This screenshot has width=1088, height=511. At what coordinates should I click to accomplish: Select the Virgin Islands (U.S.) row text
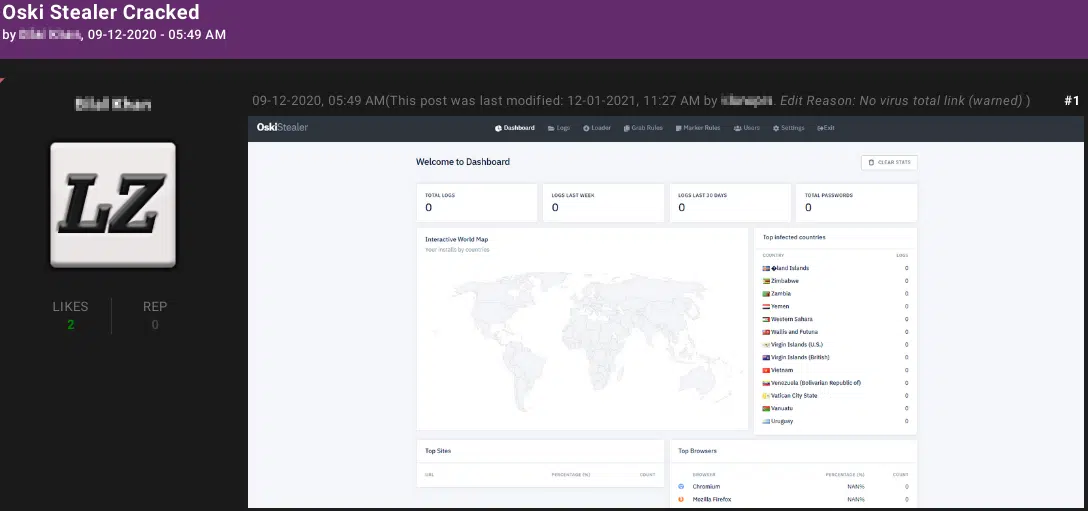[797, 344]
